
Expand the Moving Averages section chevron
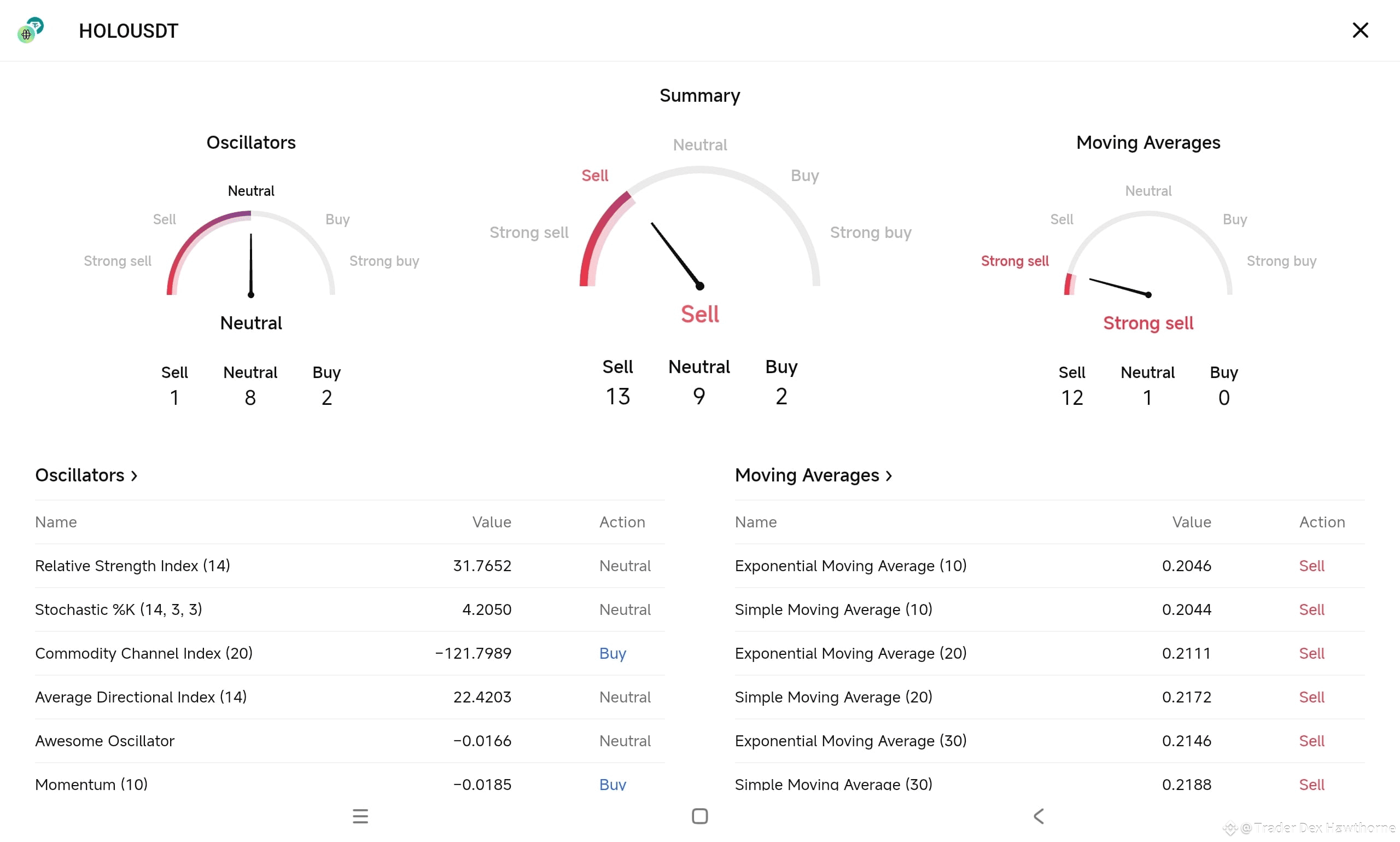(x=889, y=475)
